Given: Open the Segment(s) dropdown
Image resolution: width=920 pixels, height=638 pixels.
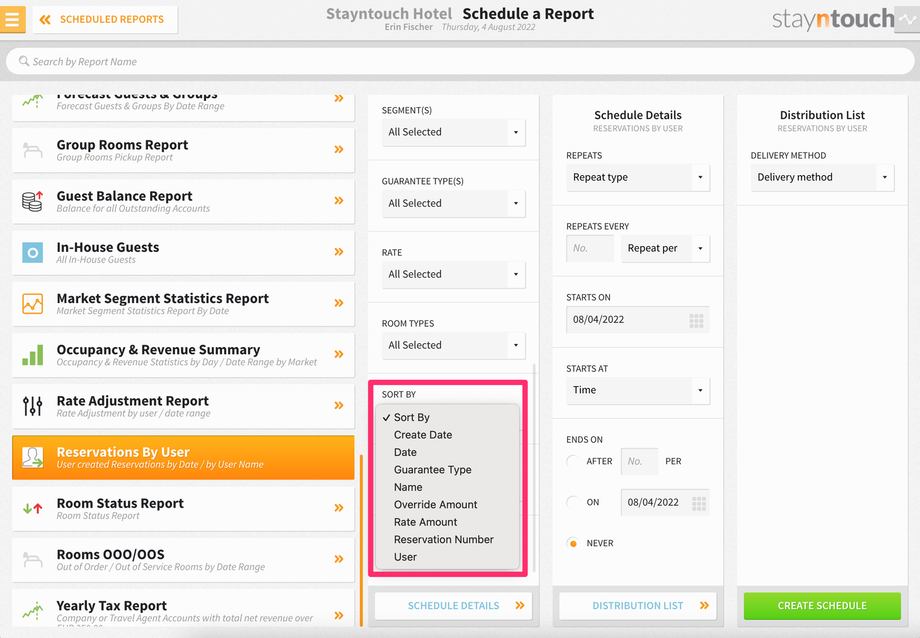Looking at the screenshot, I should pyautogui.click(x=454, y=132).
